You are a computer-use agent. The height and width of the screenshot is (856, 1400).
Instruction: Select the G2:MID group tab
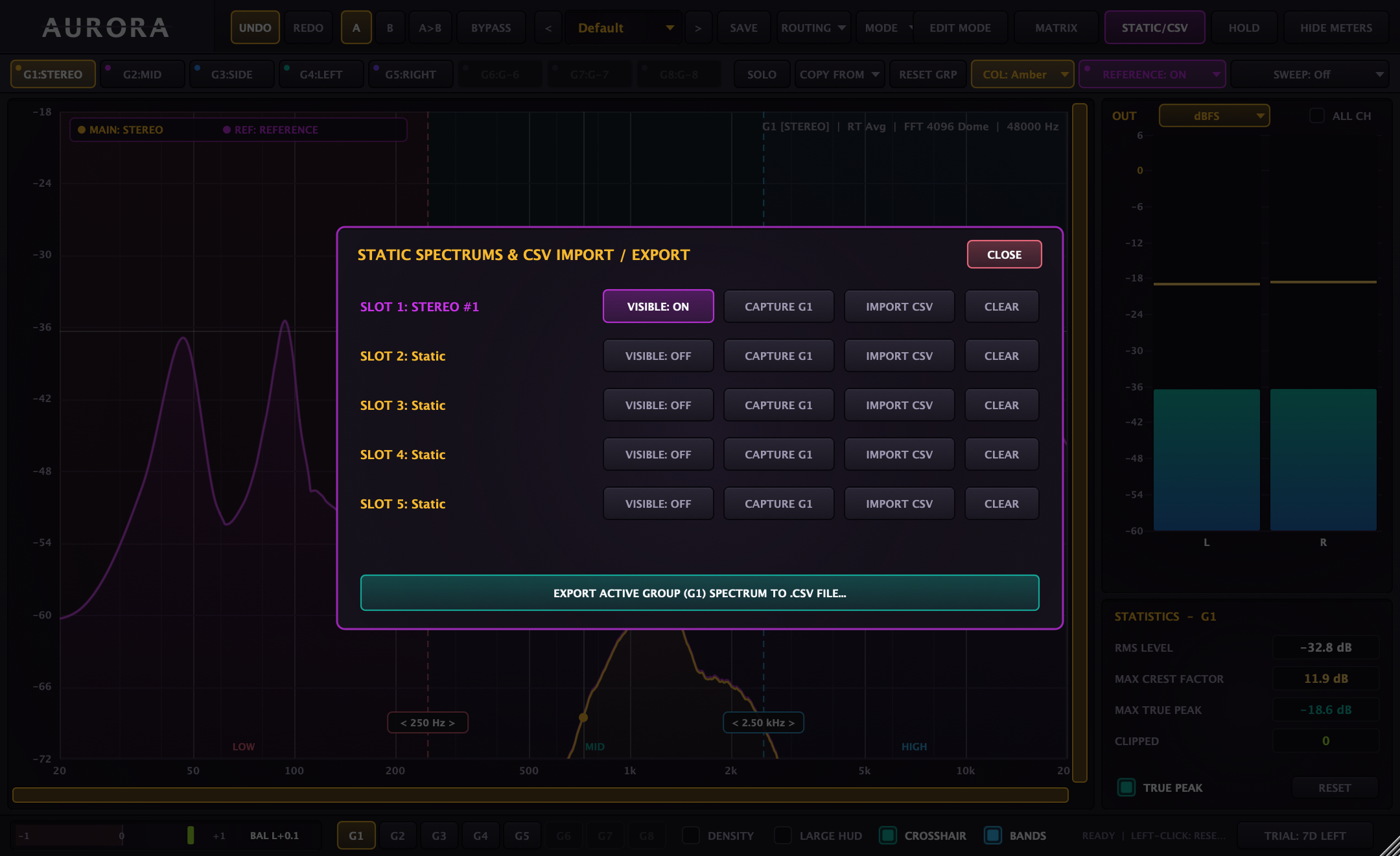point(143,75)
